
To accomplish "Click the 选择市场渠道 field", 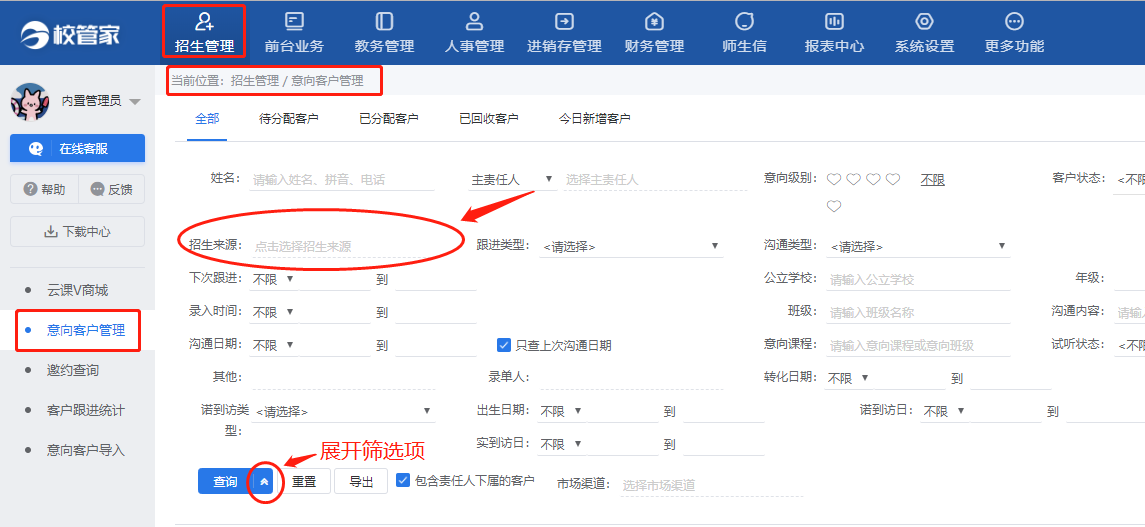I will click(711, 485).
